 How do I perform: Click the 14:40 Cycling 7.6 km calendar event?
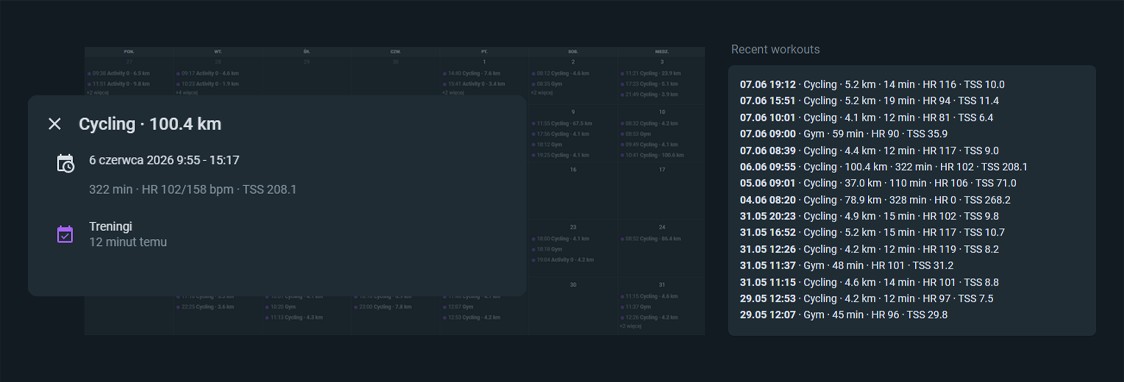click(472, 73)
